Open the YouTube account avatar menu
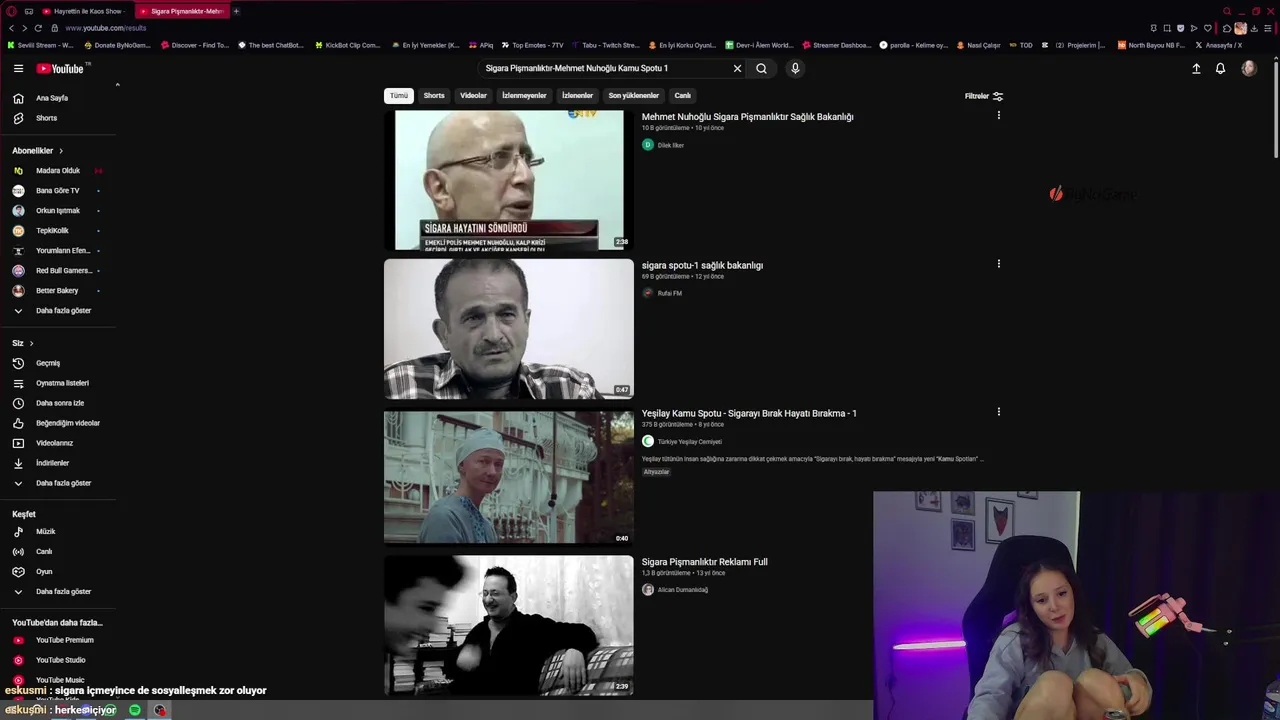 [1248, 68]
